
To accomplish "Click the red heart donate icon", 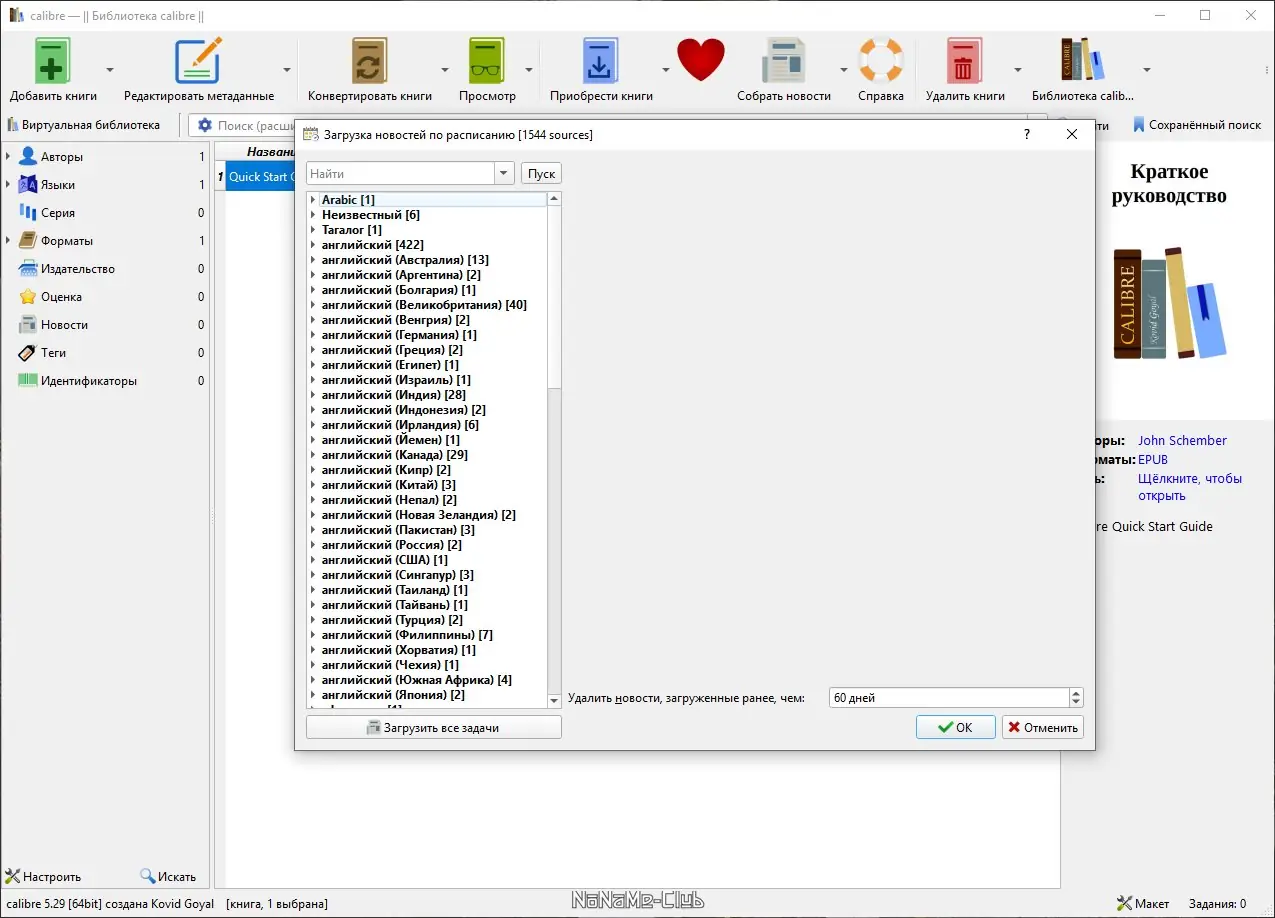I will pos(700,61).
